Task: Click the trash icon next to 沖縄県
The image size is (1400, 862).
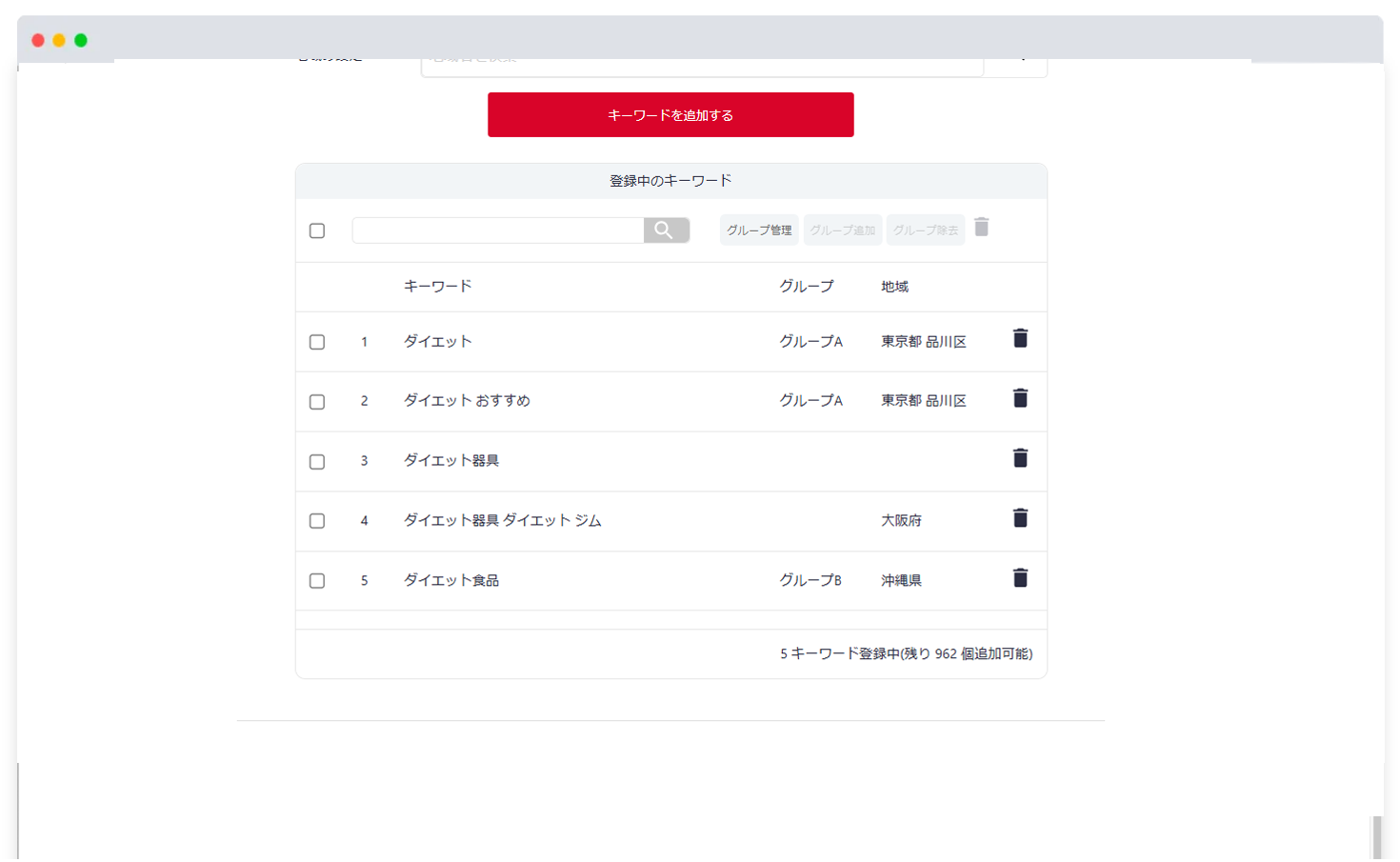Action: click(1020, 578)
